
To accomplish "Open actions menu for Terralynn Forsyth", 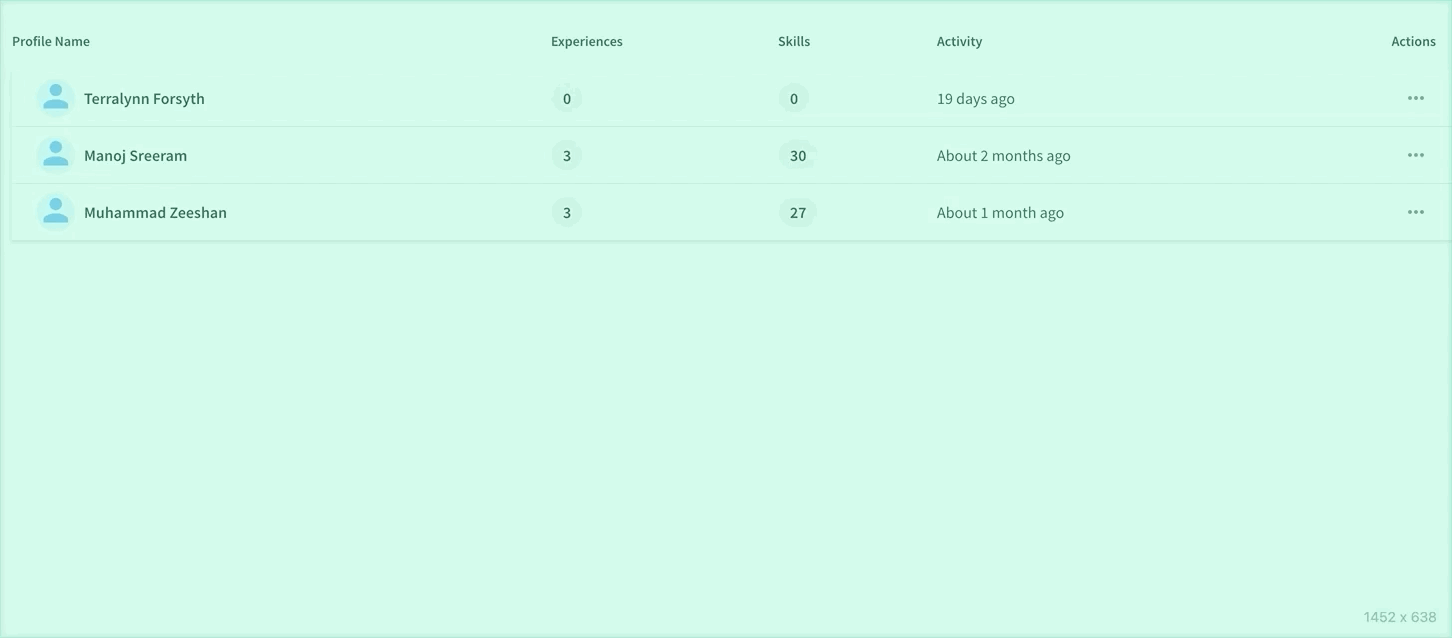I will 1415,98.
